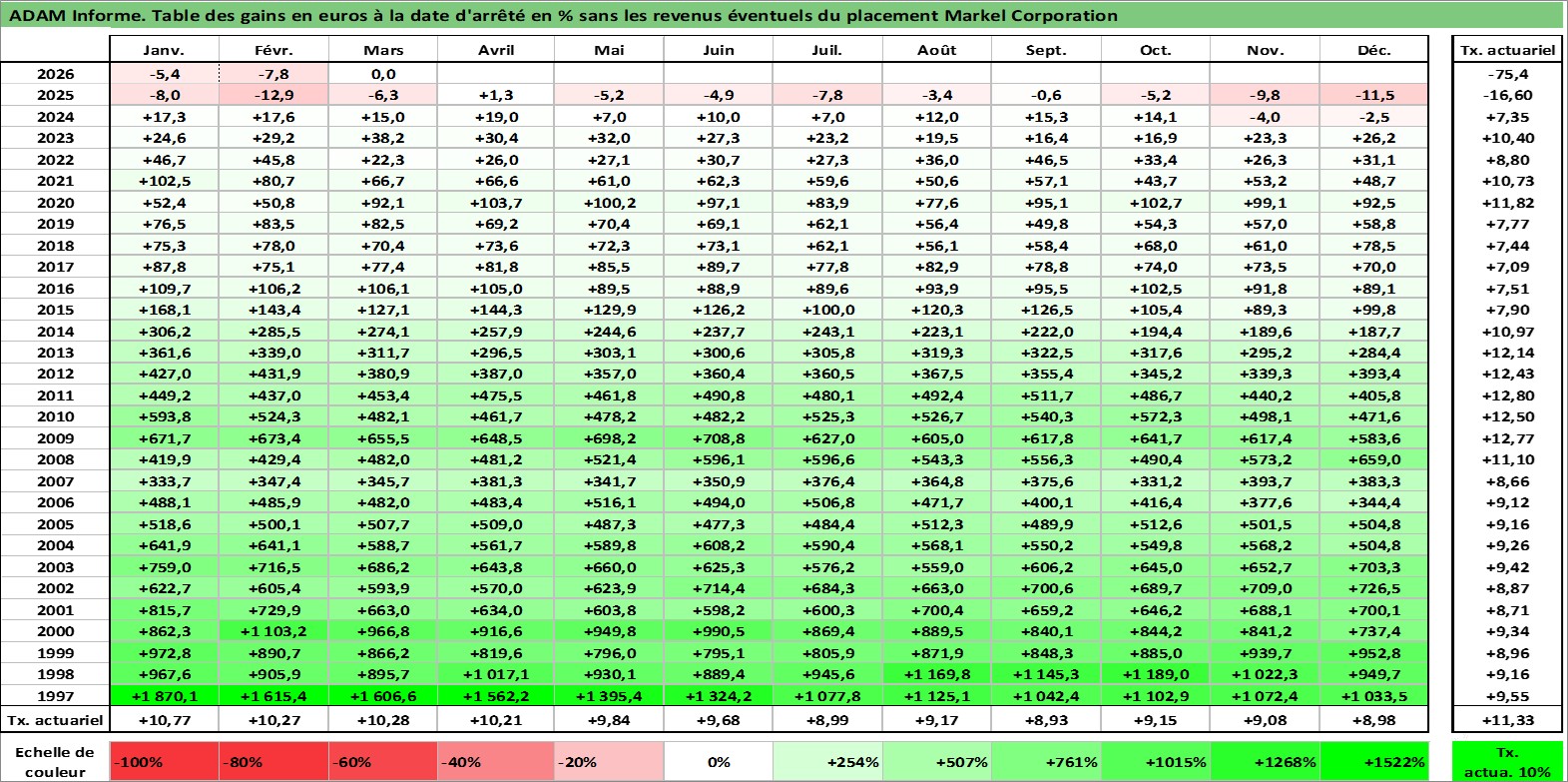Select the 2026 actuarial rate showing -75,4

(x=1507, y=74)
